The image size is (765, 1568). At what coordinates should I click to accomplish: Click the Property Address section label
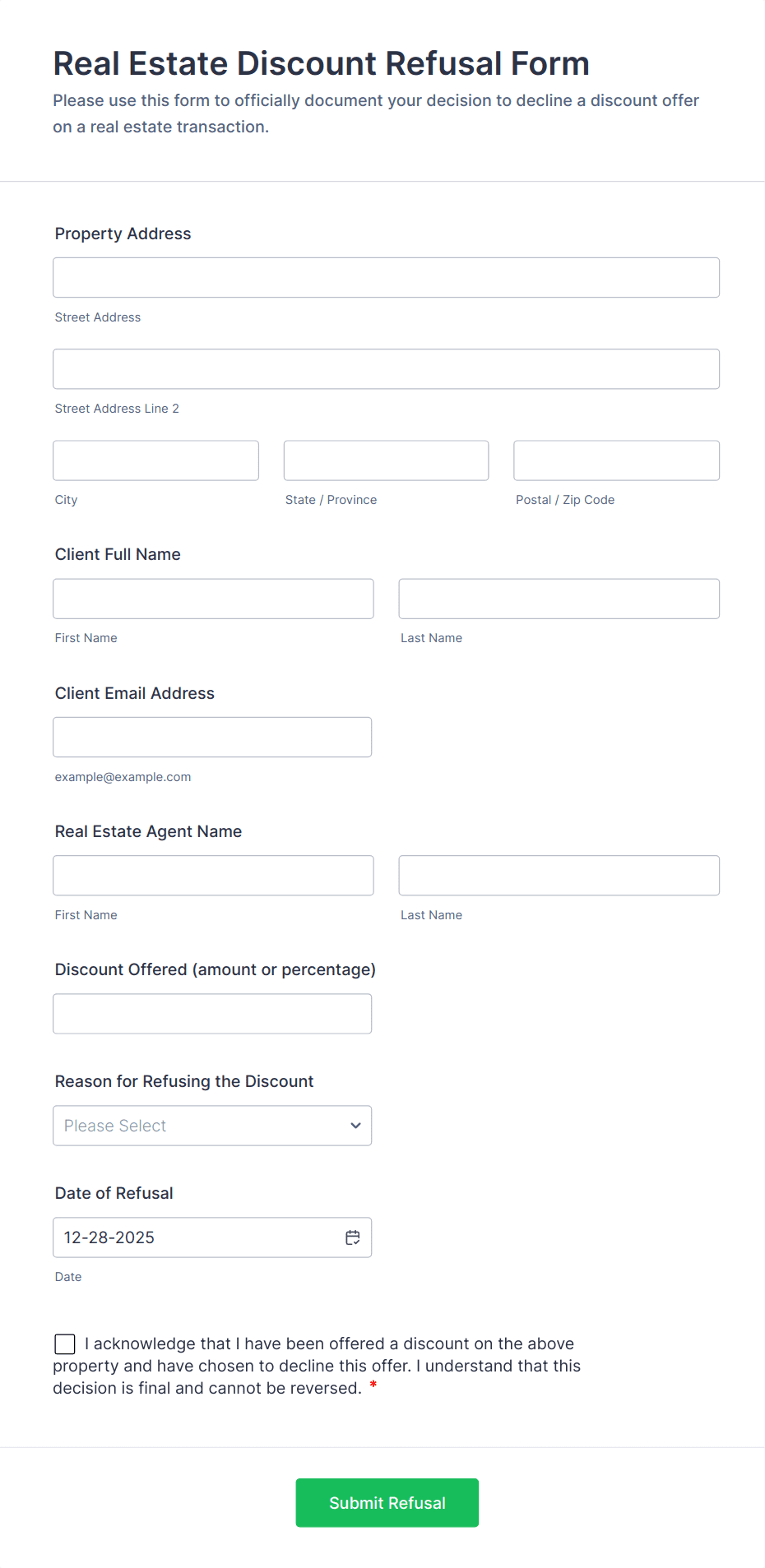click(123, 234)
